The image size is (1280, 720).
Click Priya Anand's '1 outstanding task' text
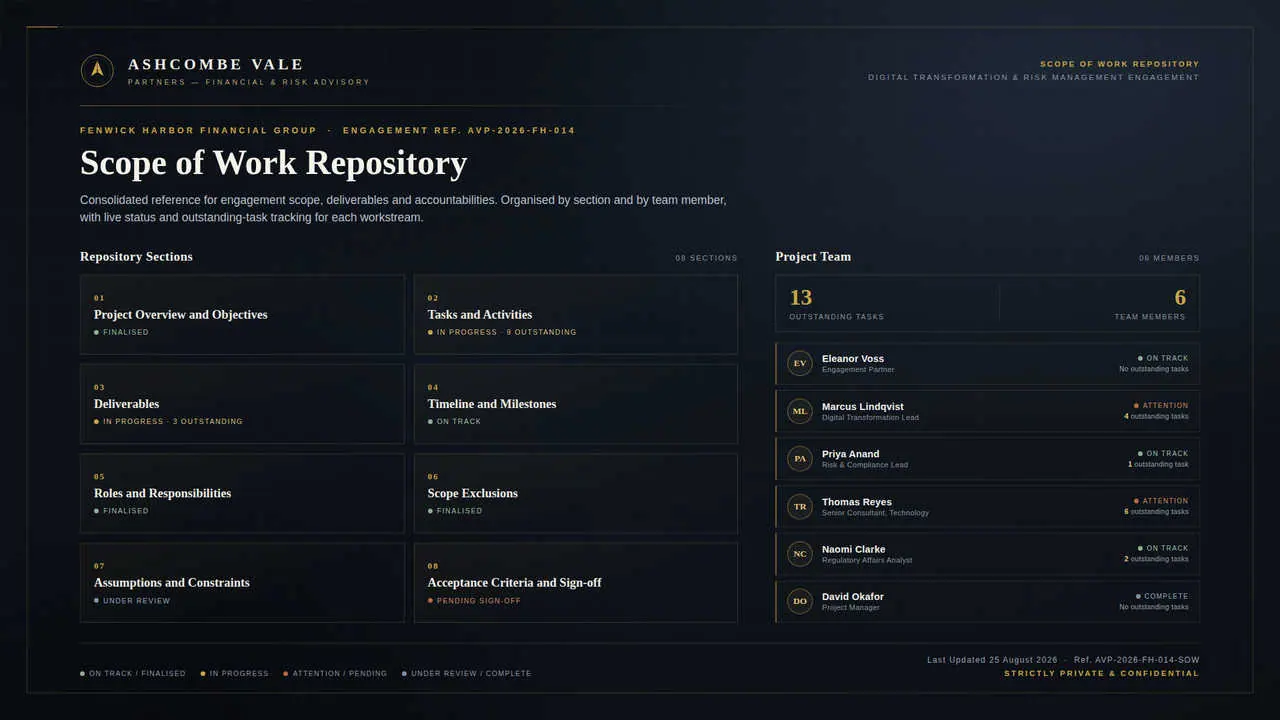point(1158,464)
